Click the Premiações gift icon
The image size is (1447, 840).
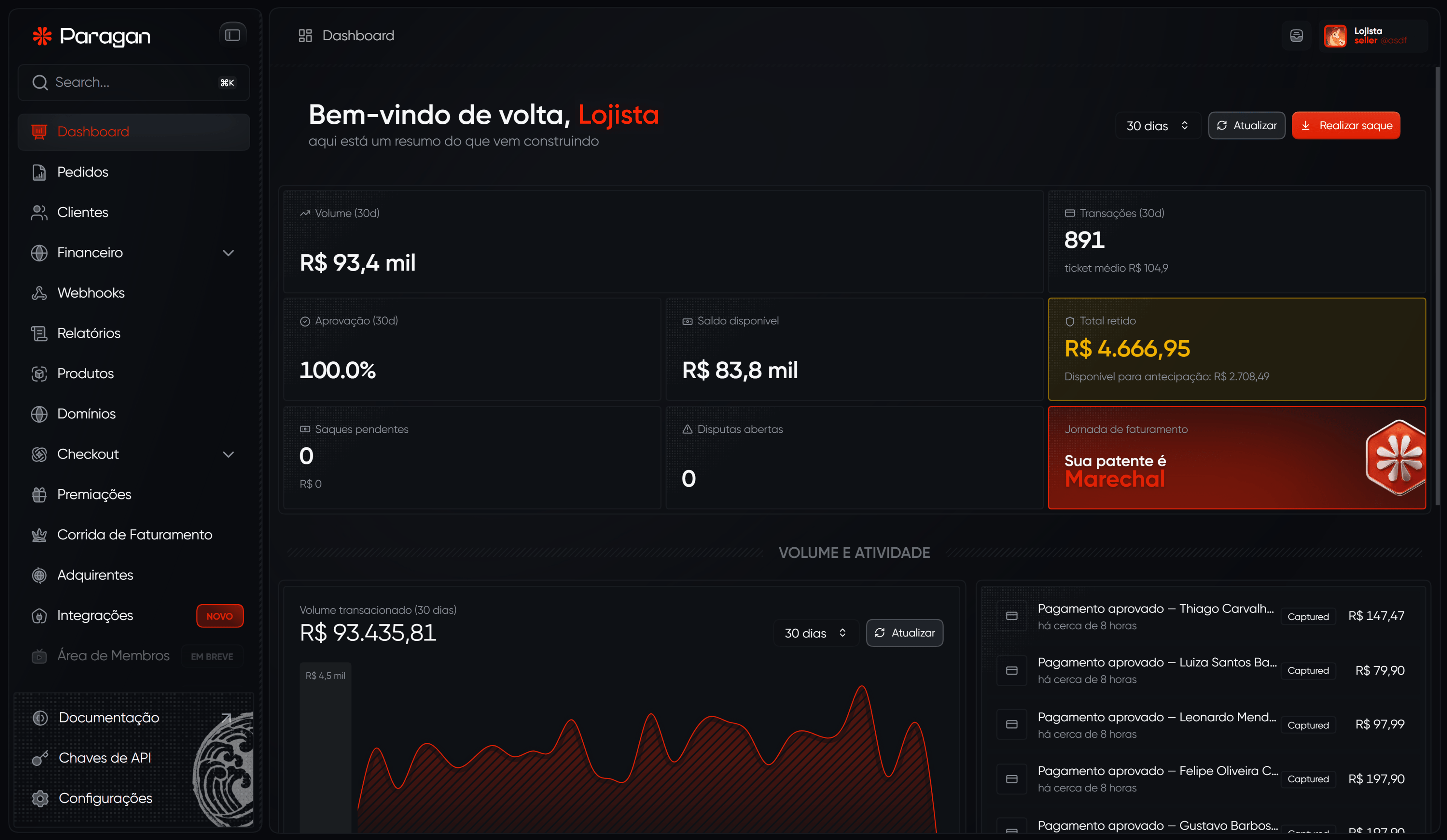click(39, 494)
